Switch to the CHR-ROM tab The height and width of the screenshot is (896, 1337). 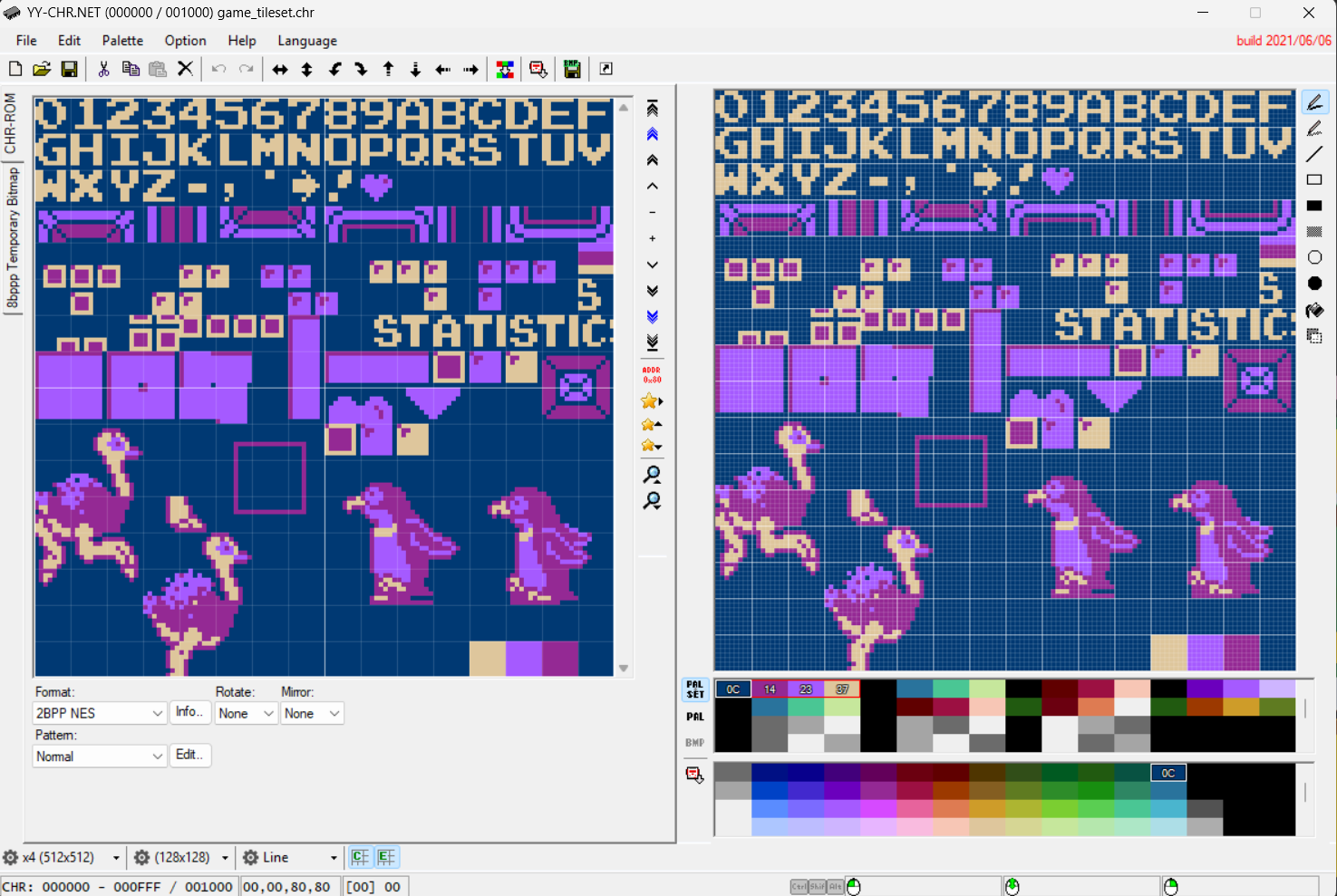click(11, 123)
